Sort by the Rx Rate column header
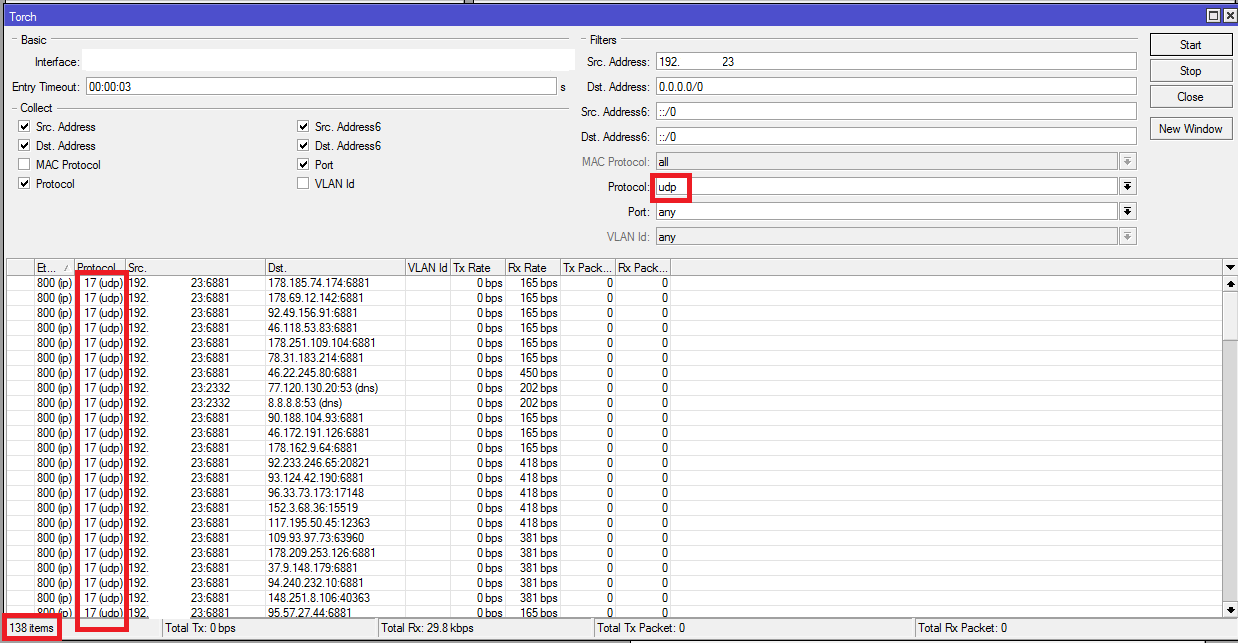 [x=533, y=268]
